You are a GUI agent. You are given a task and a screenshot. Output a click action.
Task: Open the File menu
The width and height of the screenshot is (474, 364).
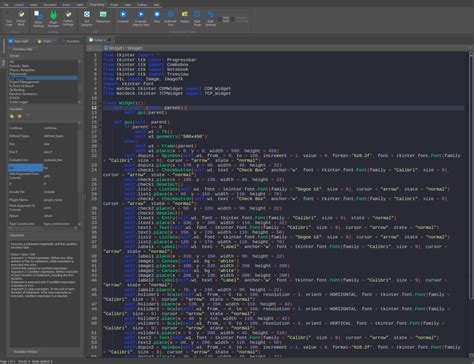point(6,5)
